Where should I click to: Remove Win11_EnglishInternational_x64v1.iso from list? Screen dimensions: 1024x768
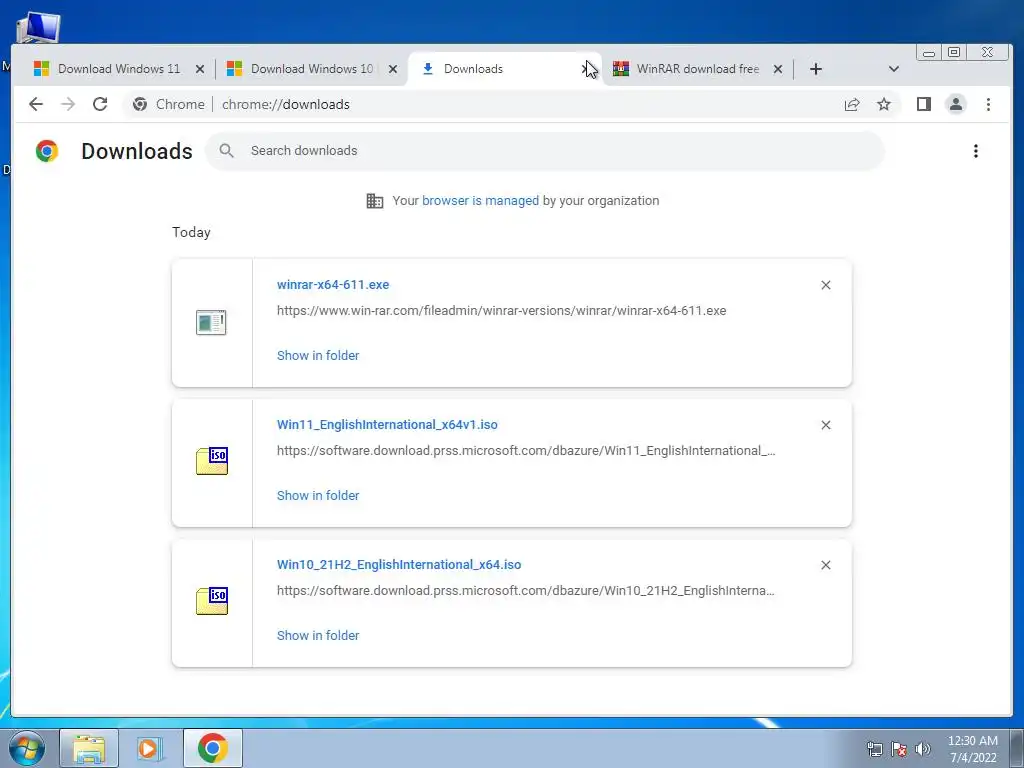click(x=825, y=424)
